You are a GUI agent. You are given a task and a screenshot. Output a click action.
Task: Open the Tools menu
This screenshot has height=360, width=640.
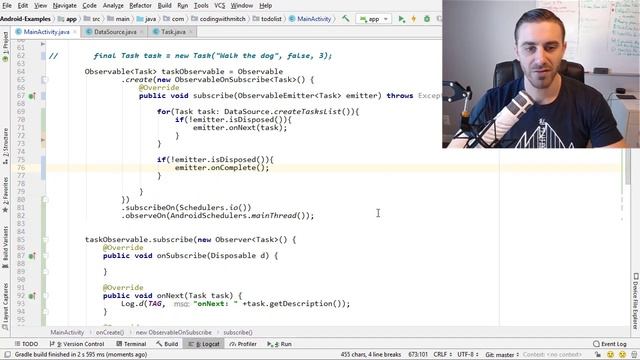(x=201, y=5)
